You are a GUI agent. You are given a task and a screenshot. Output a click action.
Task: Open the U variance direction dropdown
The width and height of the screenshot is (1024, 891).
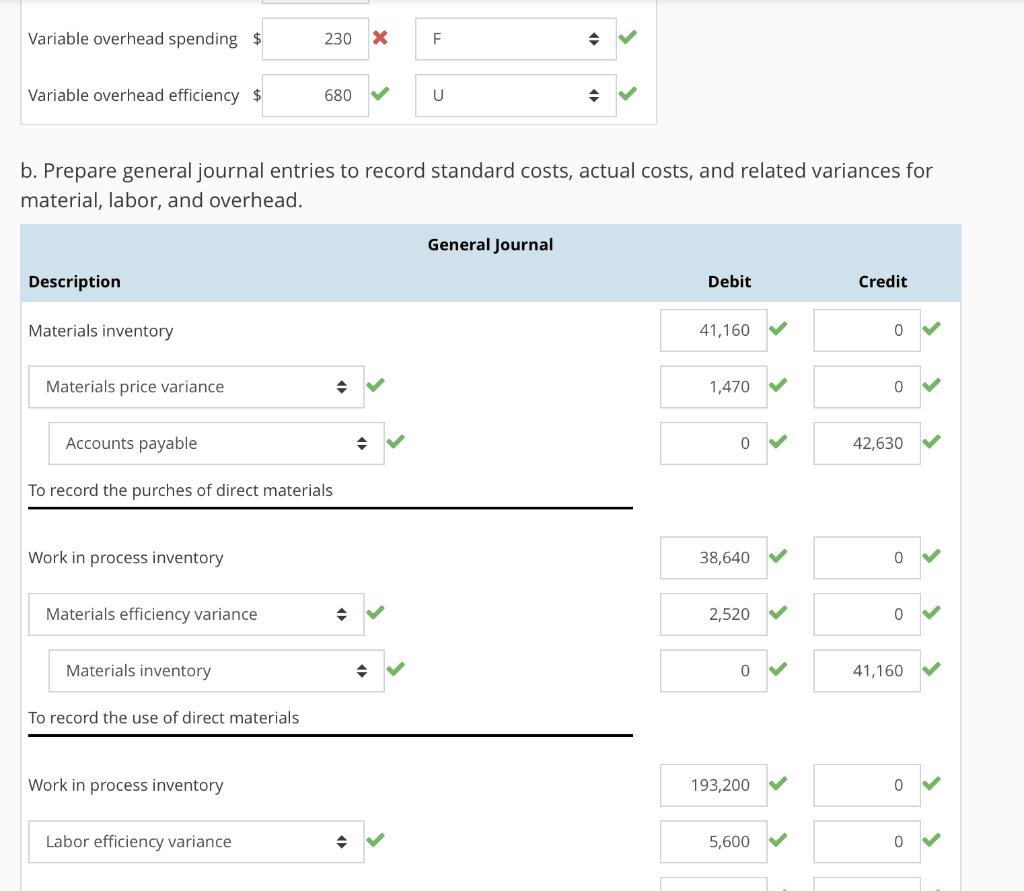pyautogui.click(x=515, y=95)
